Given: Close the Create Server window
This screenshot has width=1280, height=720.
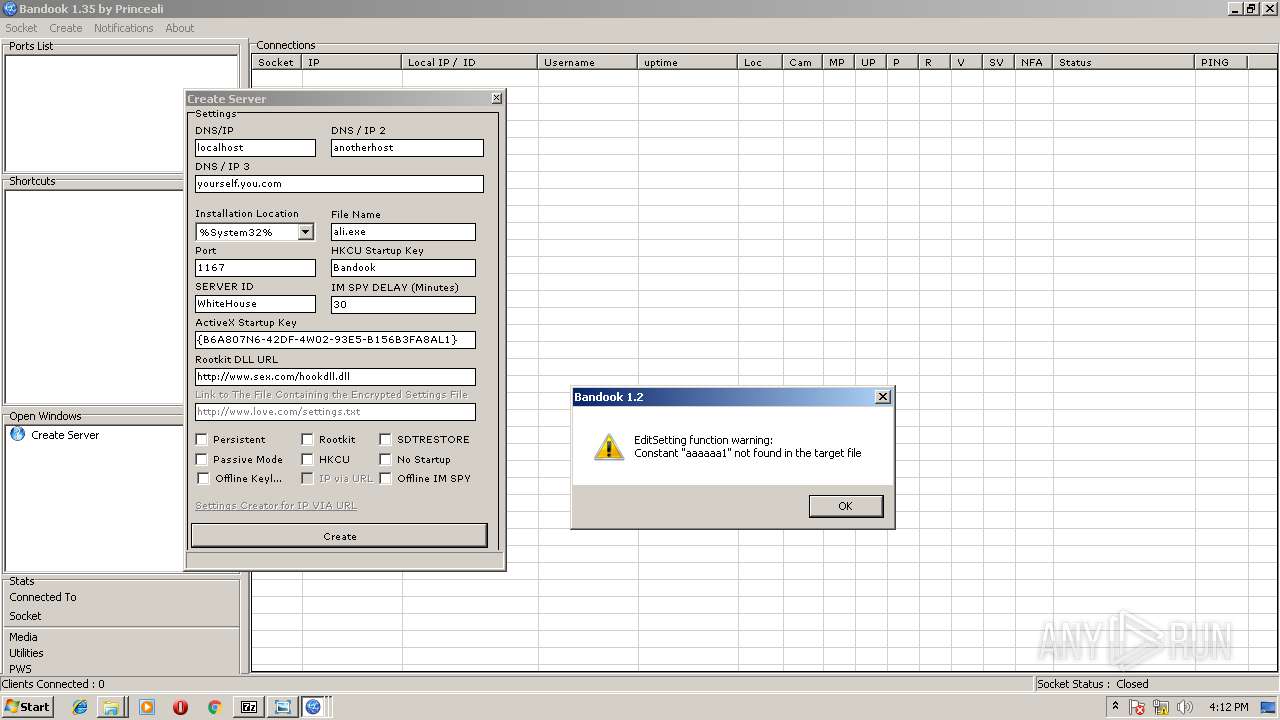Looking at the screenshot, I should tap(496, 98).
